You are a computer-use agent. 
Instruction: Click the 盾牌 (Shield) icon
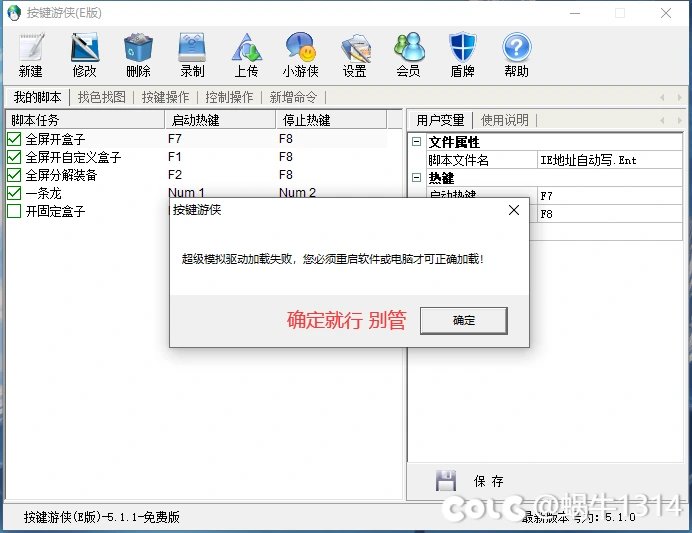tap(463, 47)
